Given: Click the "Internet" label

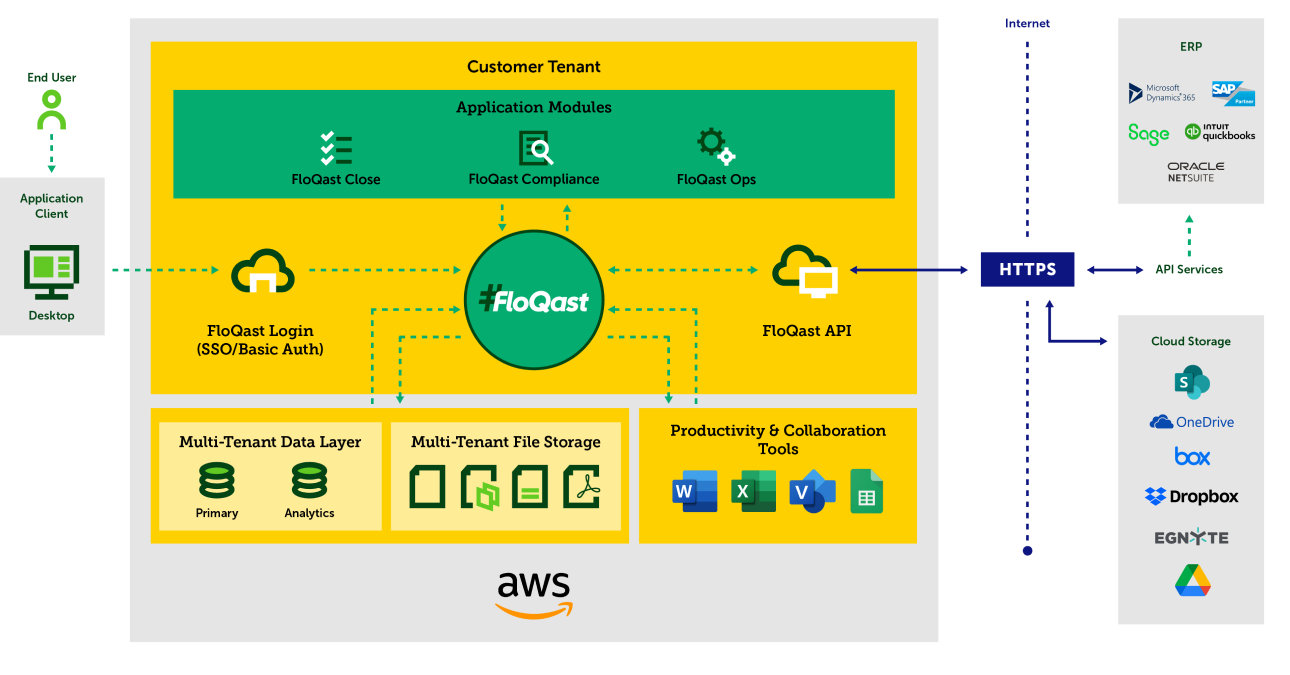Looking at the screenshot, I should point(1028,23).
